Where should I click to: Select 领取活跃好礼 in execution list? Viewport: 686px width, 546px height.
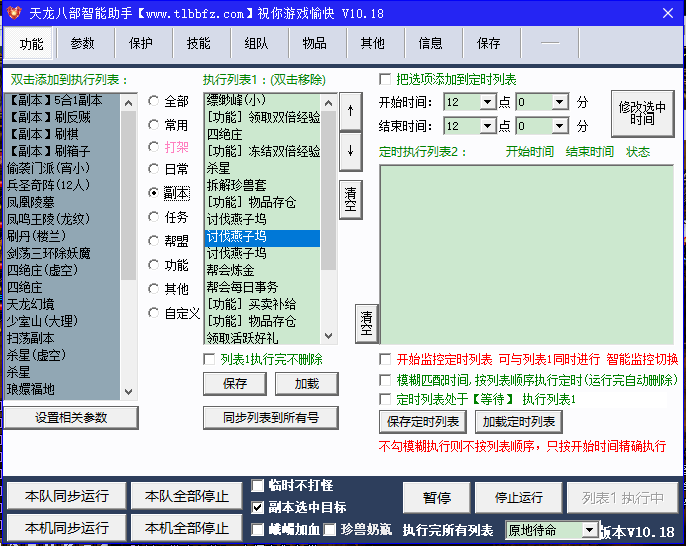tap(262, 338)
